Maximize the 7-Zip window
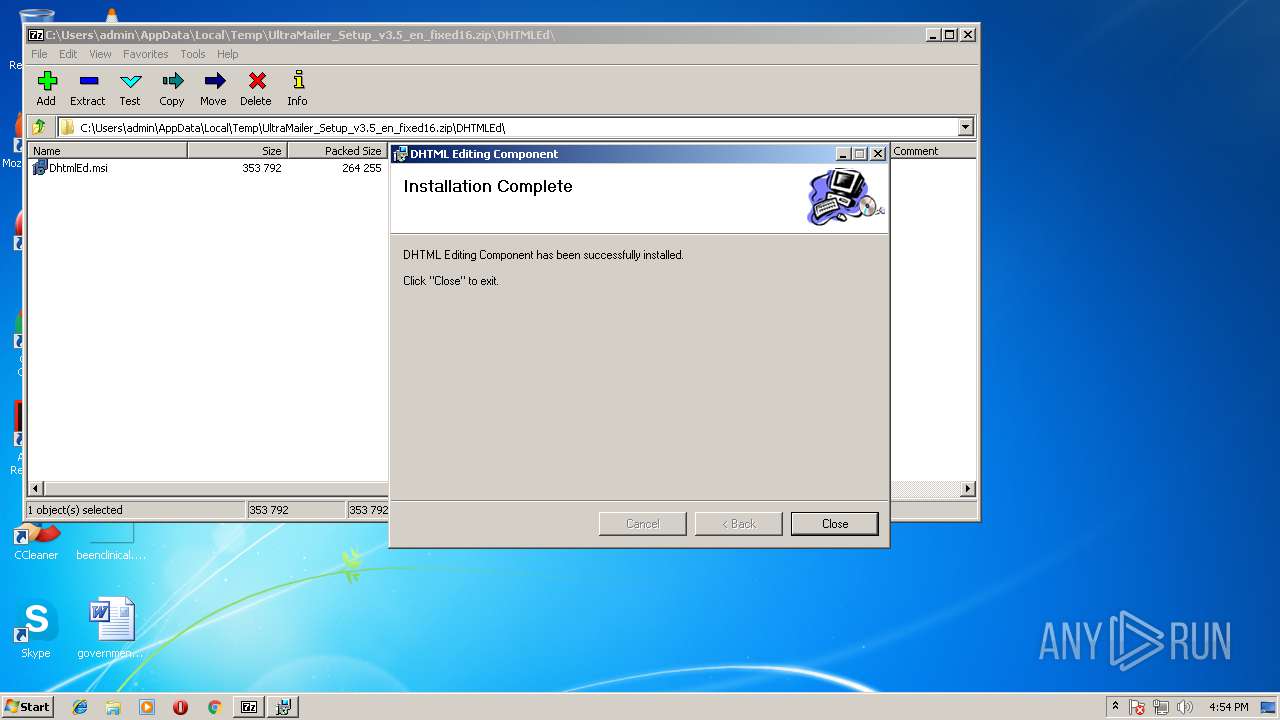This screenshot has width=1280, height=720. [949, 34]
